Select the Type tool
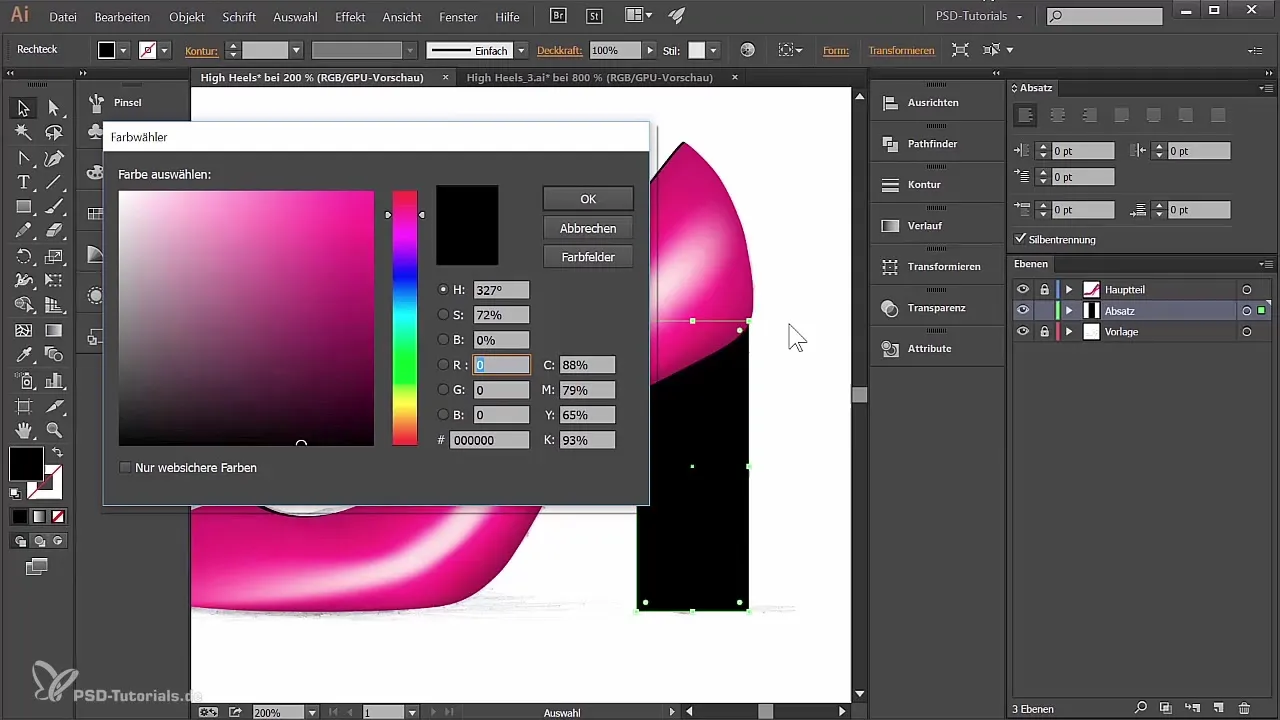 [x=23, y=182]
